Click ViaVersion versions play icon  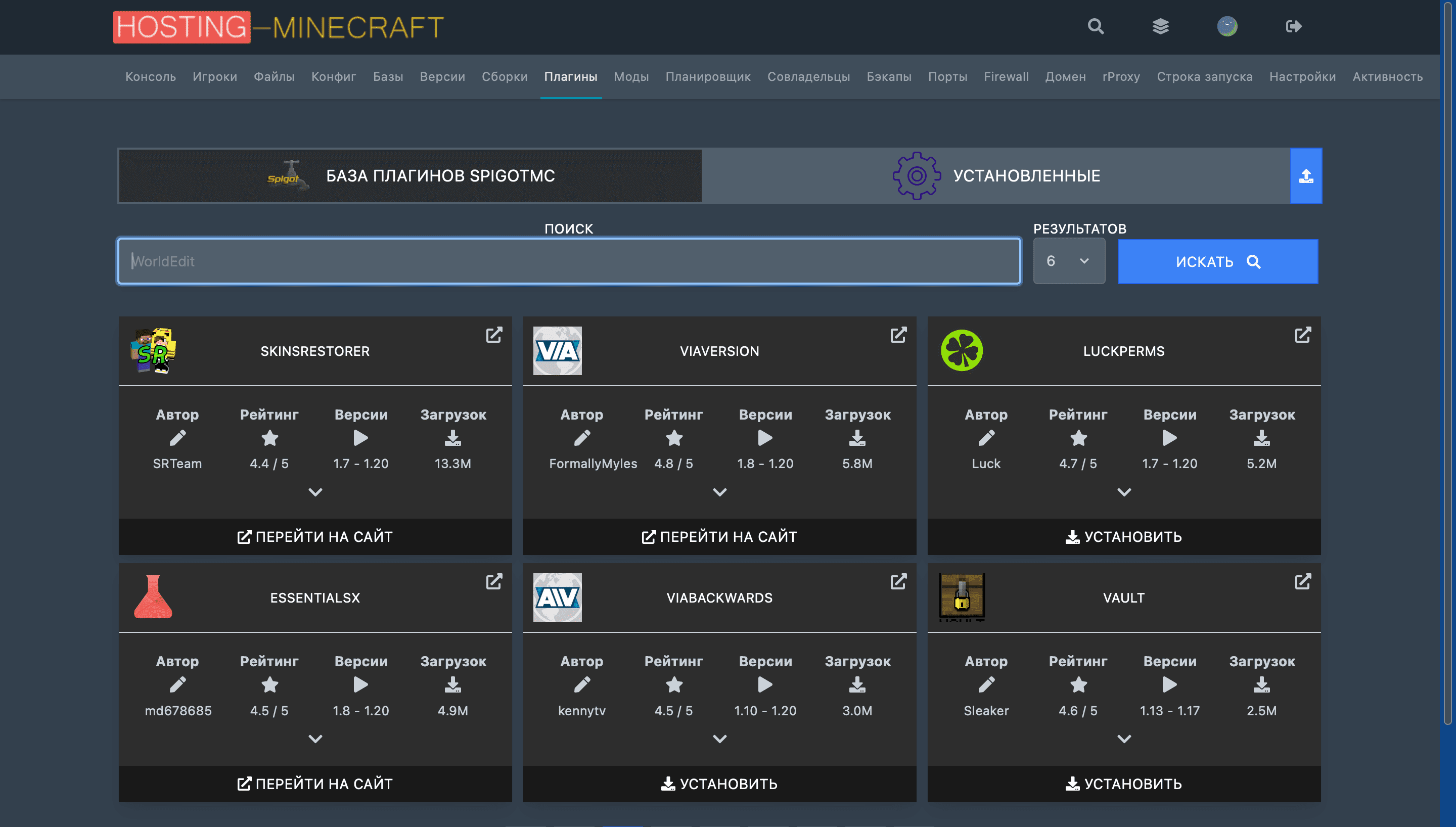pos(765,438)
